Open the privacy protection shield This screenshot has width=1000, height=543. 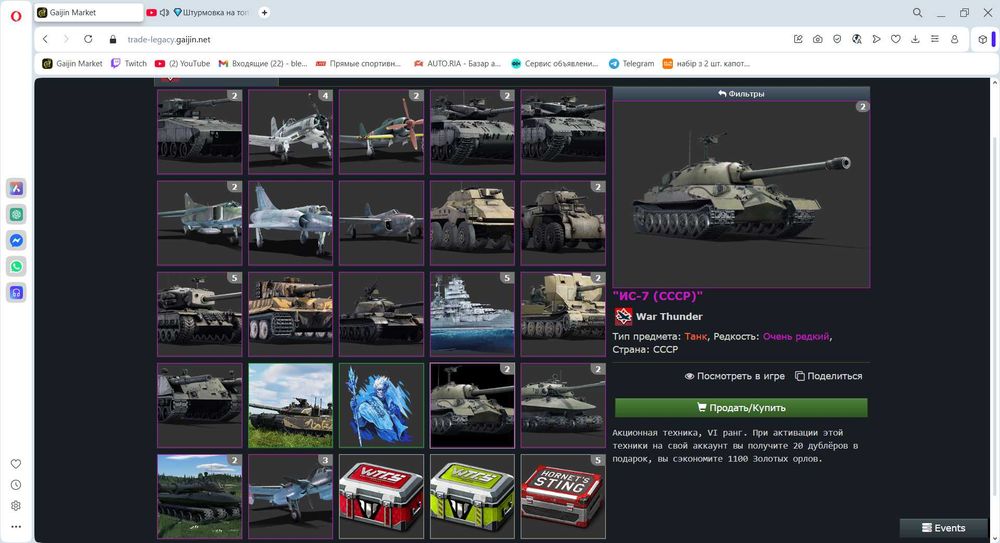[837, 39]
